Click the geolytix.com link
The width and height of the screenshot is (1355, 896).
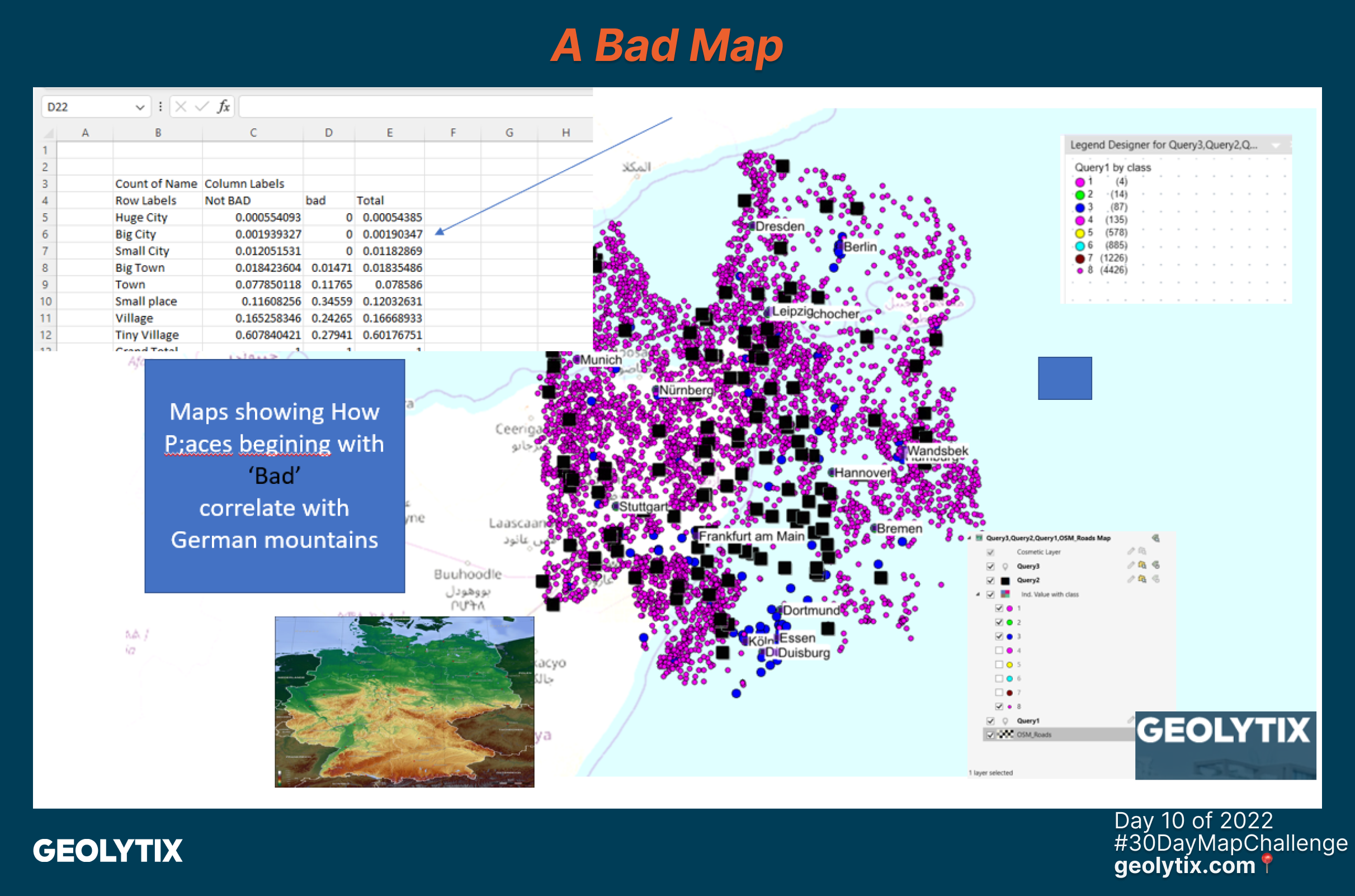click(1184, 865)
